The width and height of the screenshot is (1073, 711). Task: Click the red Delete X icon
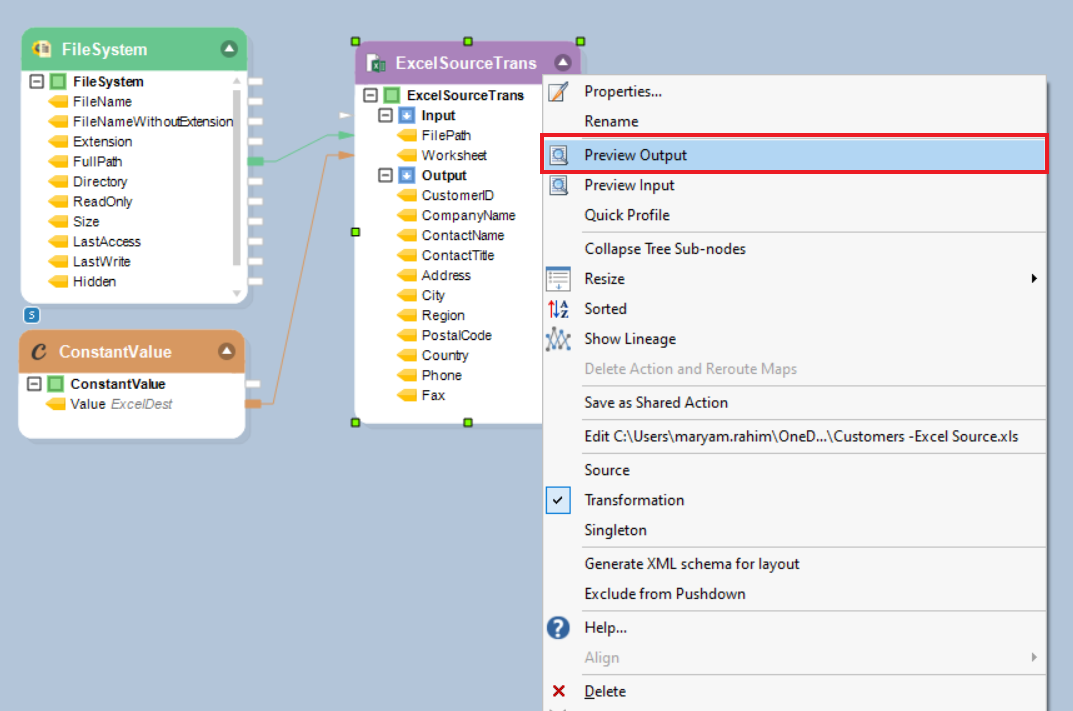558,691
